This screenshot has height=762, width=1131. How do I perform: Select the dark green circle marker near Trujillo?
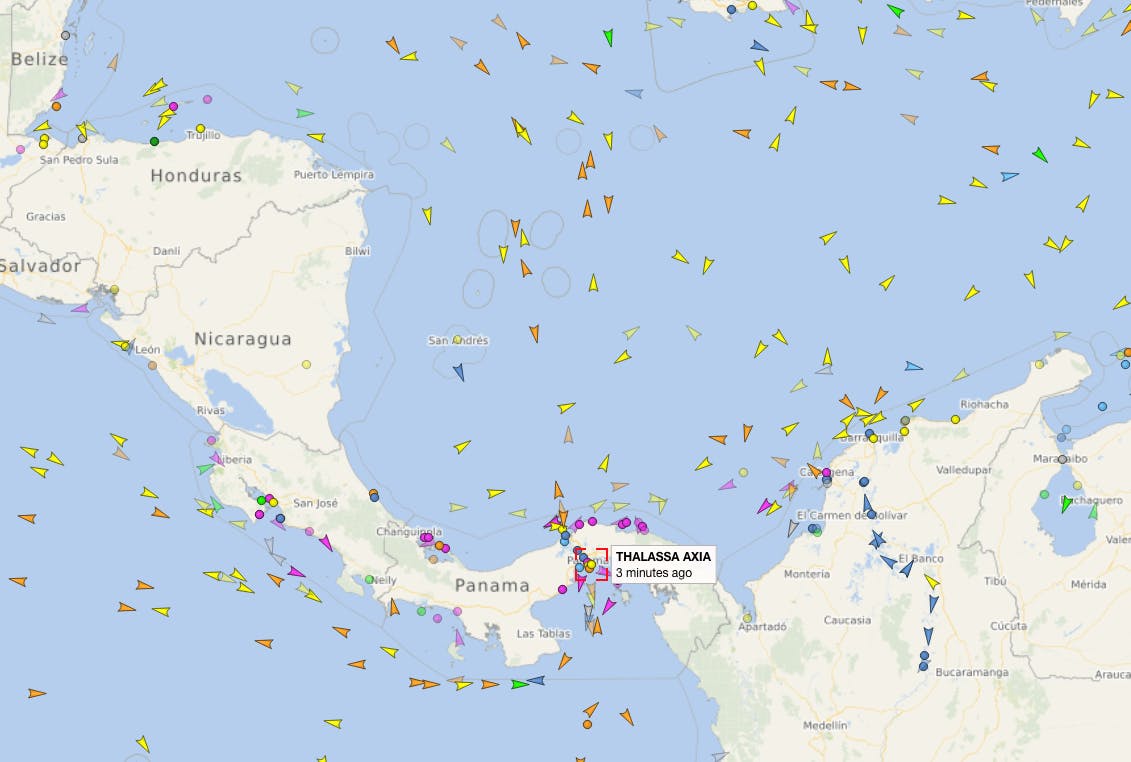[x=154, y=141]
